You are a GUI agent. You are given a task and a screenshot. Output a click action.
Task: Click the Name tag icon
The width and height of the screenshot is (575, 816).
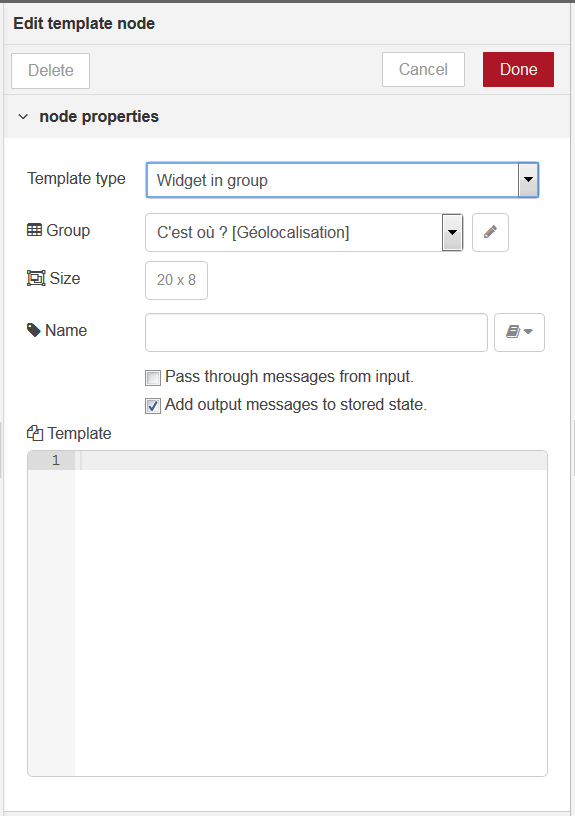[x=34, y=330]
